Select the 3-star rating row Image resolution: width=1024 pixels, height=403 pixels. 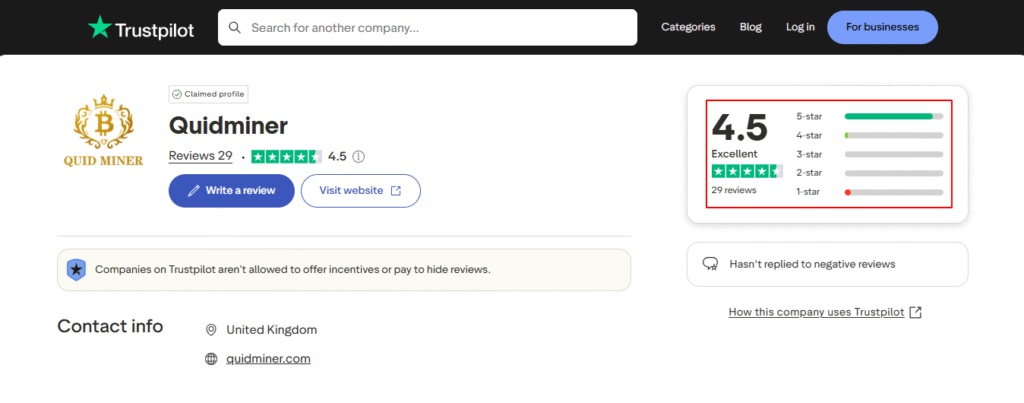click(869, 154)
